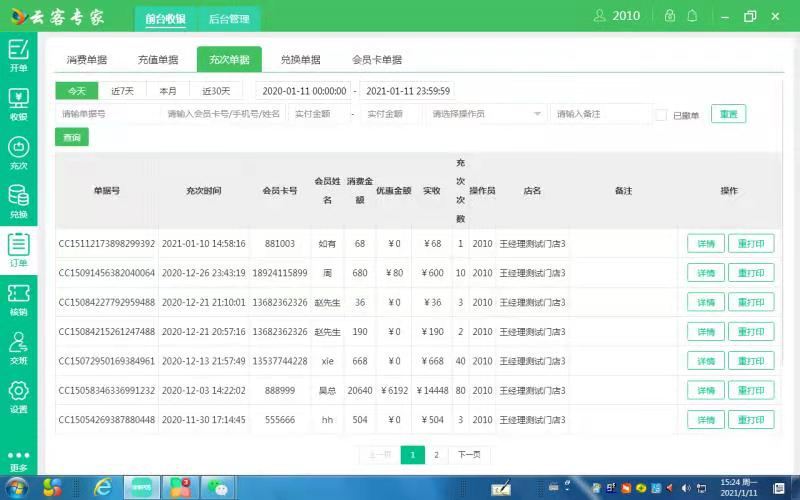800x500 pixels.
Task: Expand the 请选择操作员 operator dropdown
Action: click(486, 114)
